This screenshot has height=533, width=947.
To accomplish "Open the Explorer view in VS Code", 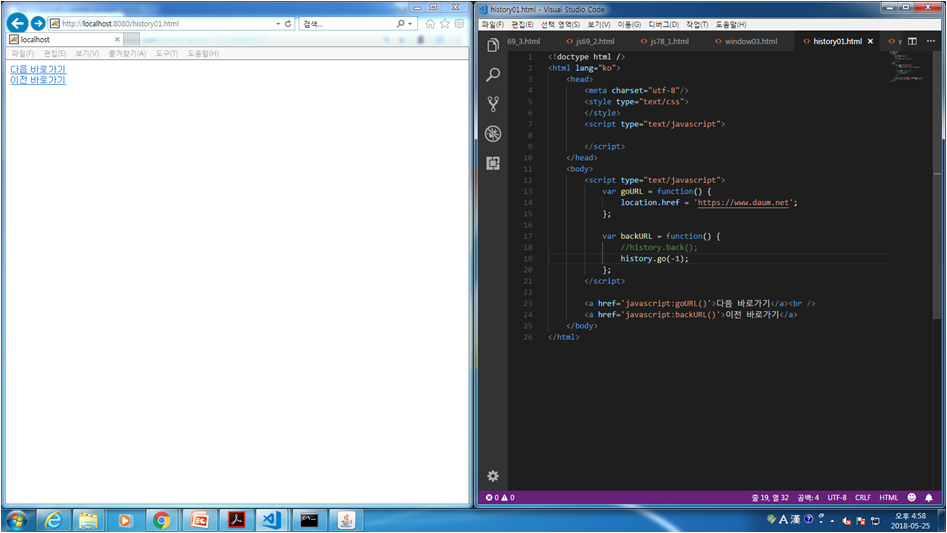I will tap(493, 45).
